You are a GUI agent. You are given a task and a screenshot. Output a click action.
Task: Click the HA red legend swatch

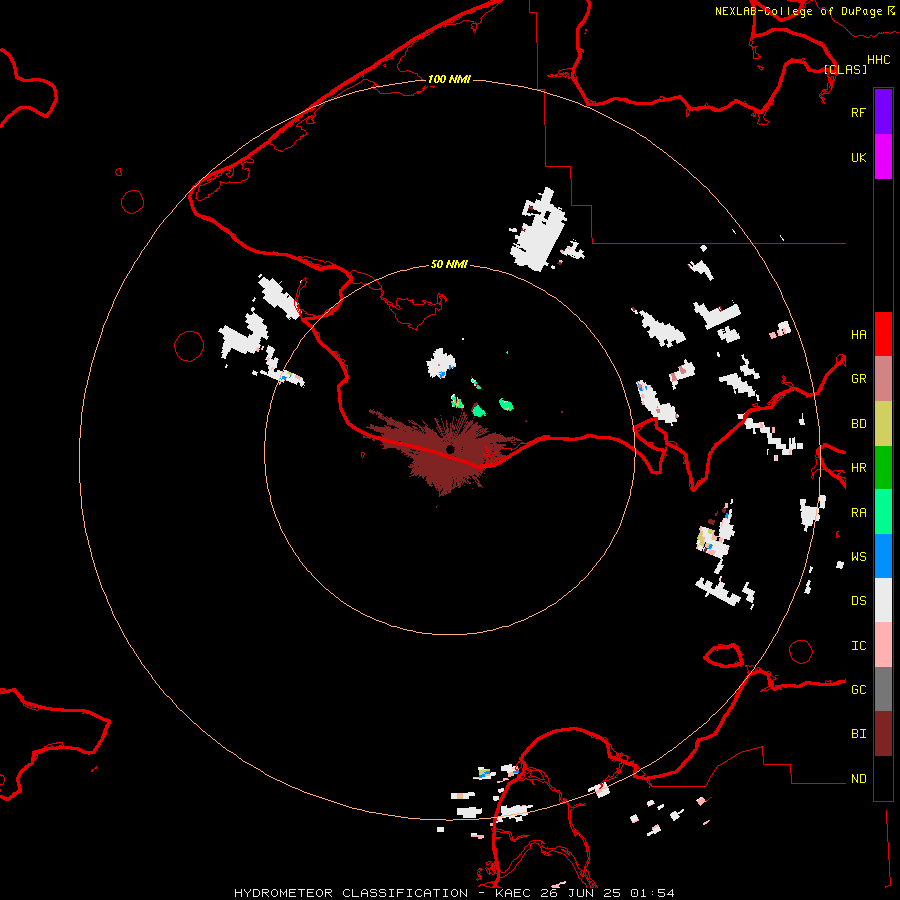click(883, 334)
